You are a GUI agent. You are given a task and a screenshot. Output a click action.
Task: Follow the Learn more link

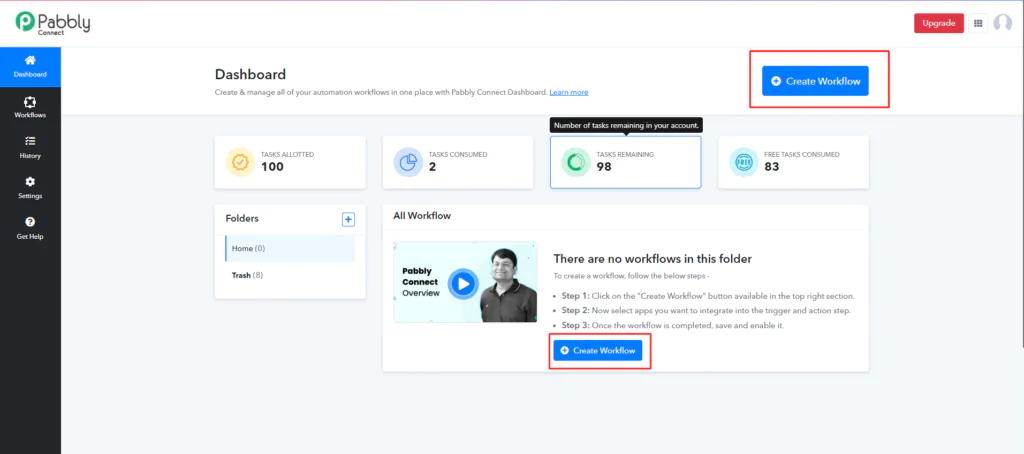tap(569, 92)
